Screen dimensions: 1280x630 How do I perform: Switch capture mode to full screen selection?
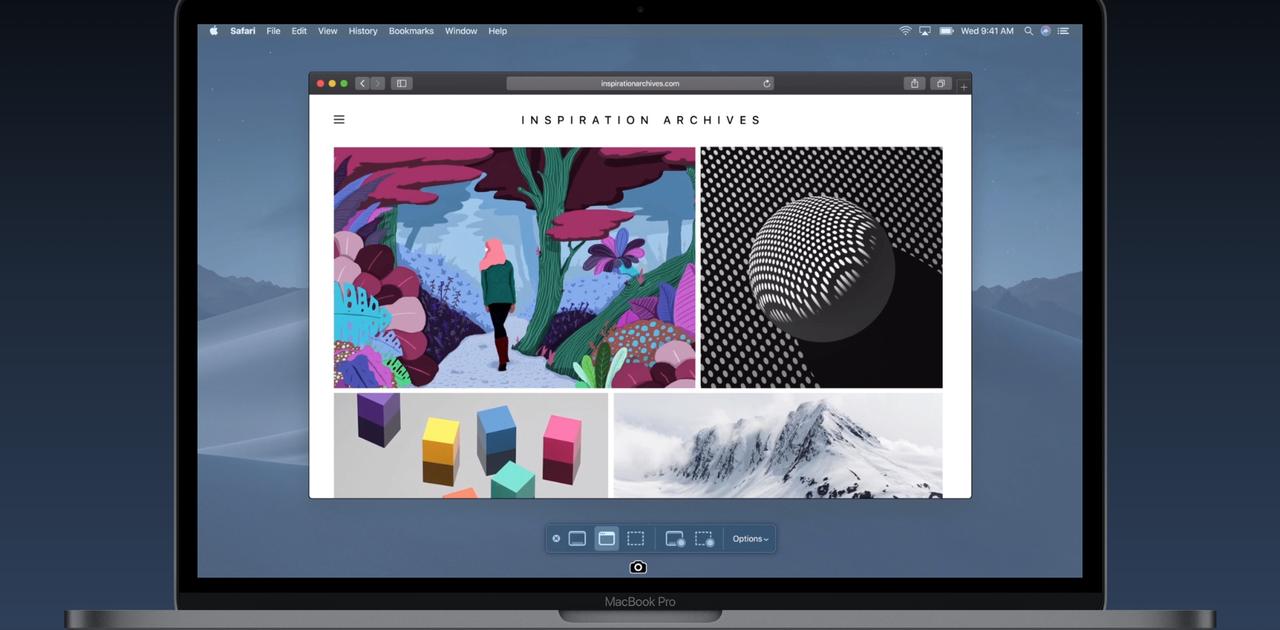[x=577, y=538]
